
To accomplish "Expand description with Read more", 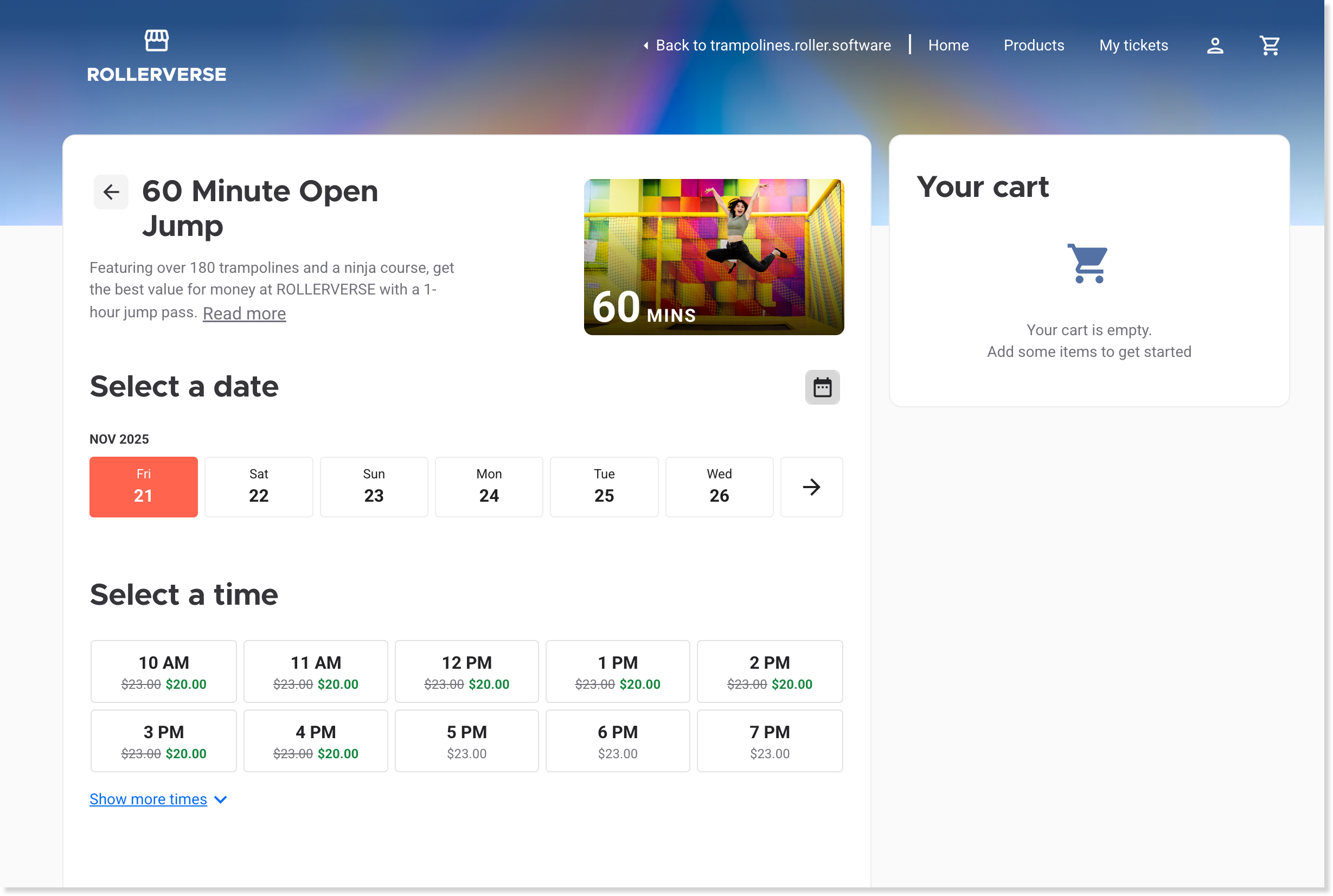I will click(244, 313).
